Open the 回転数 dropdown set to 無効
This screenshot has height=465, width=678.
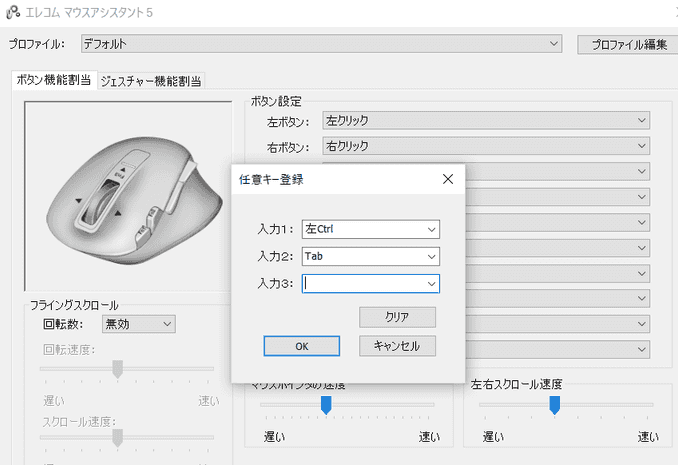pyautogui.click(x=138, y=323)
